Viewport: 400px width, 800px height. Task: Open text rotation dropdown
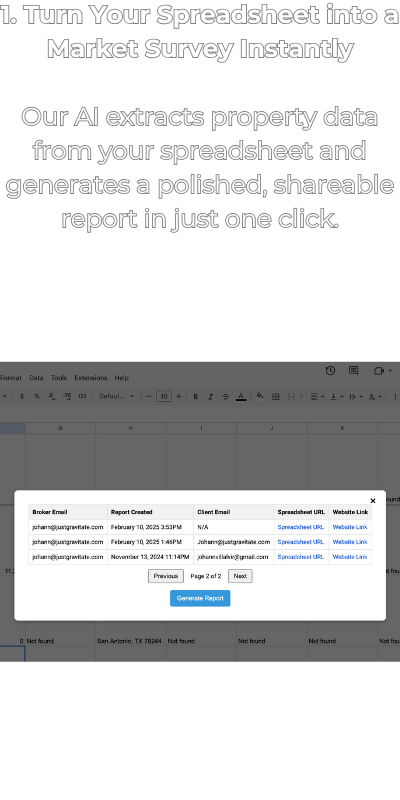tap(375, 396)
